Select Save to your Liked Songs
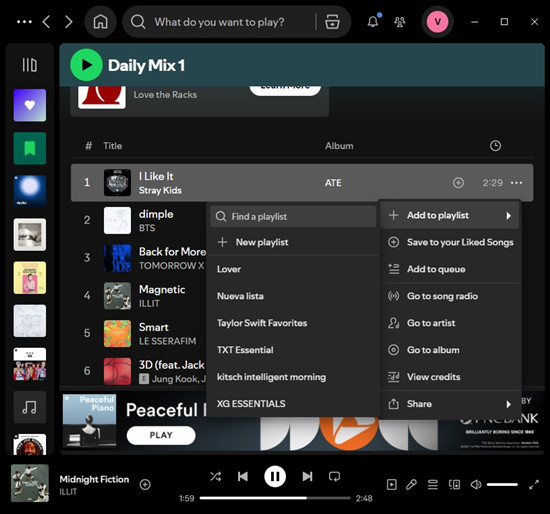The image size is (550, 514). pos(450,242)
